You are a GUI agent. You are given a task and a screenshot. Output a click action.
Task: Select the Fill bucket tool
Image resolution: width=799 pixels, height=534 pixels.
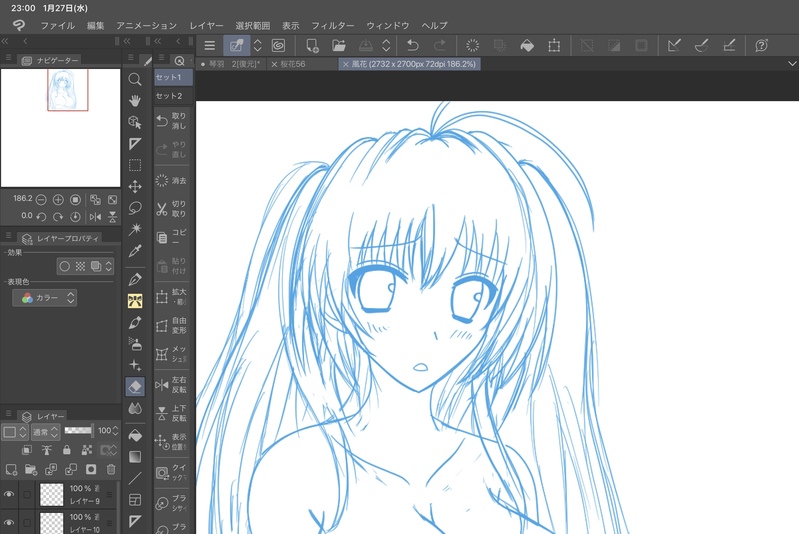point(135,436)
